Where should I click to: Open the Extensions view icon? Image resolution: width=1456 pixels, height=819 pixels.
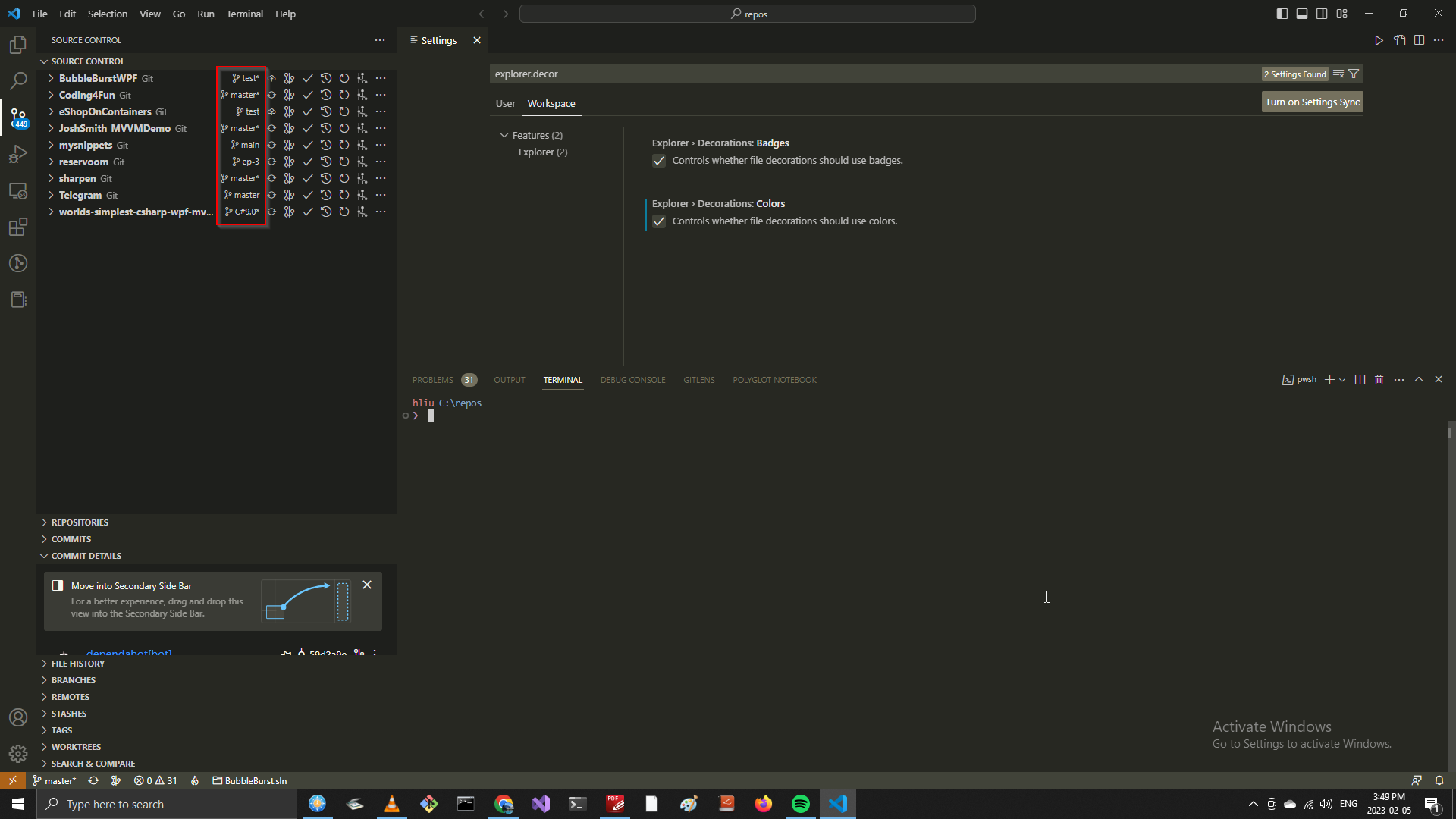[18, 227]
